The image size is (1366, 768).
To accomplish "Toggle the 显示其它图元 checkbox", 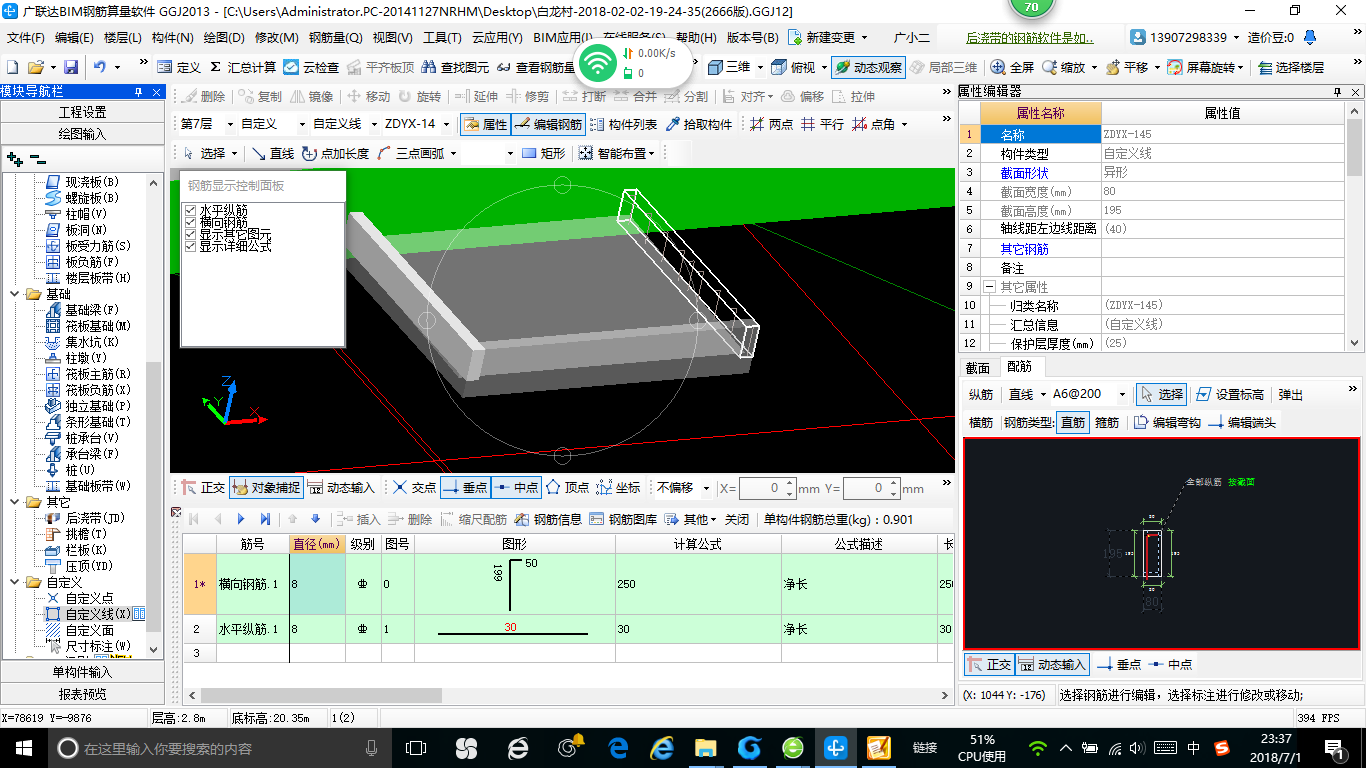I will (191, 234).
